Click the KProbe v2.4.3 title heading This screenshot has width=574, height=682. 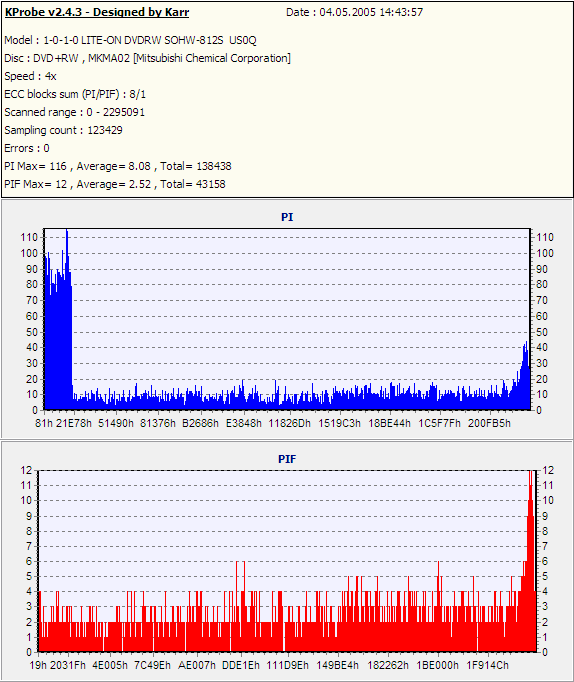(97, 12)
